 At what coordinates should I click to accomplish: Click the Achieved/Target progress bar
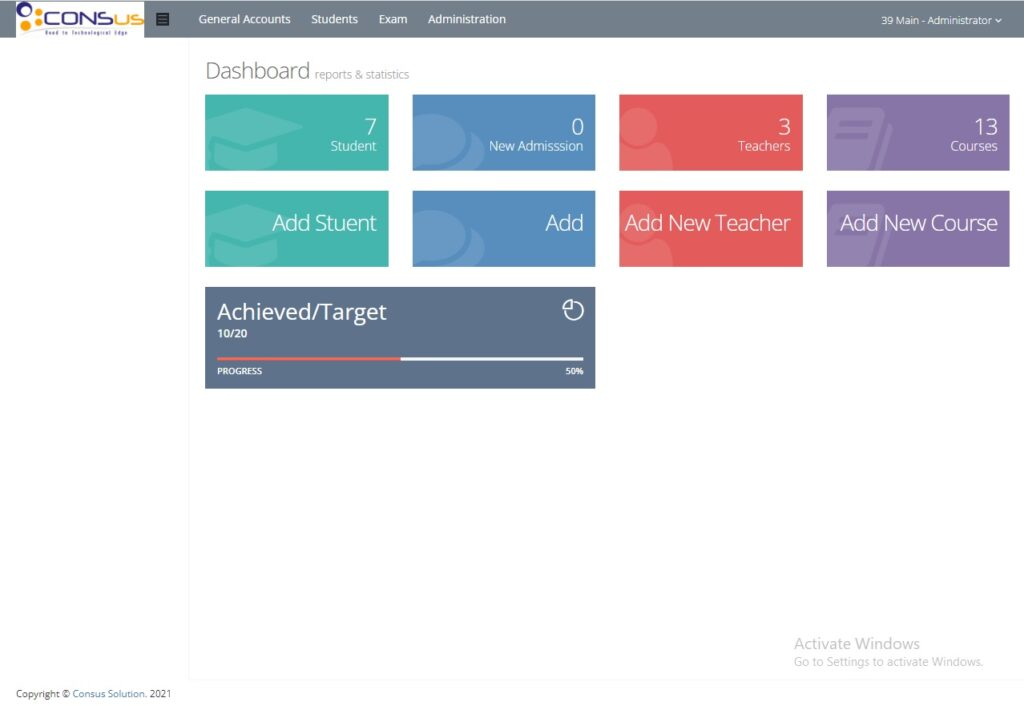click(399, 358)
